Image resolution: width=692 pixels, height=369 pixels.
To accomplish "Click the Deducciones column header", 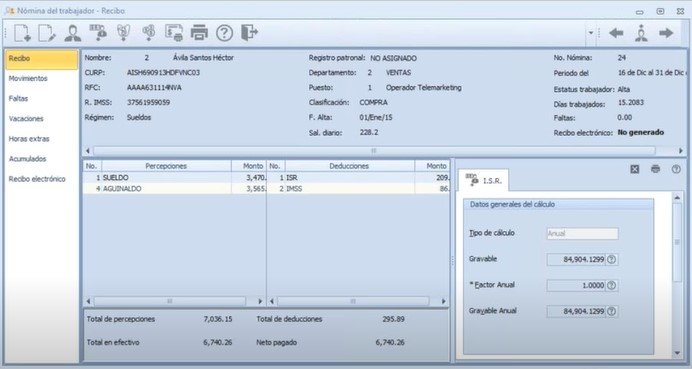I will (350, 166).
